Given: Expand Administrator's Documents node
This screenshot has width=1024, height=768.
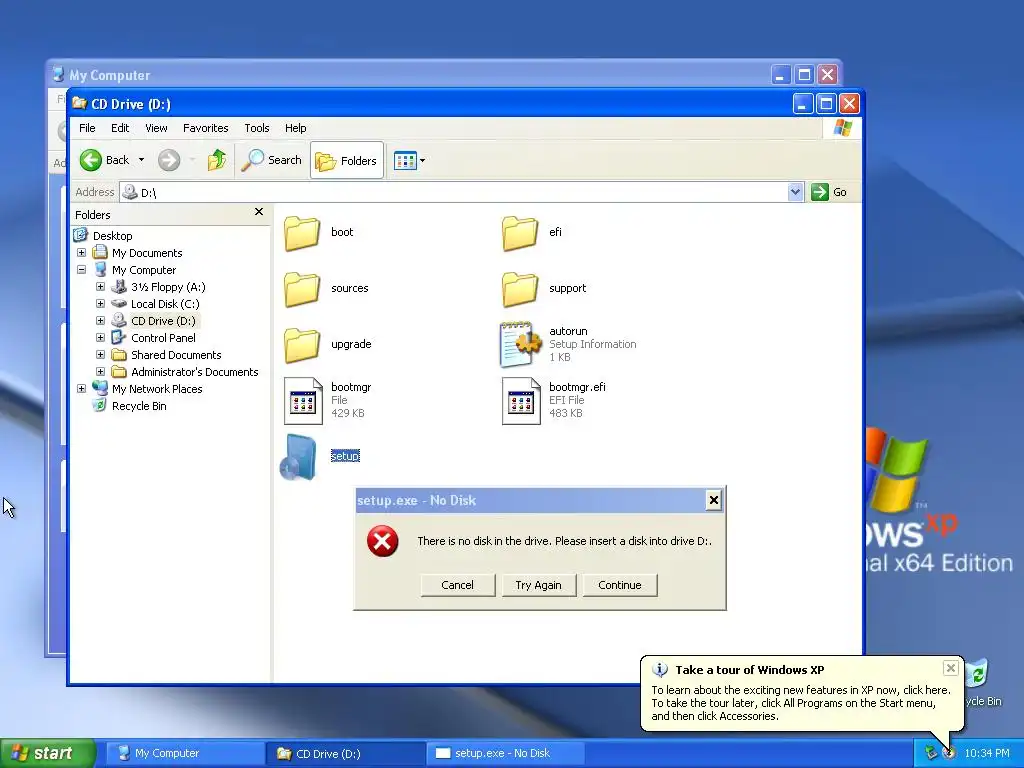Looking at the screenshot, I should coord(100,372).
